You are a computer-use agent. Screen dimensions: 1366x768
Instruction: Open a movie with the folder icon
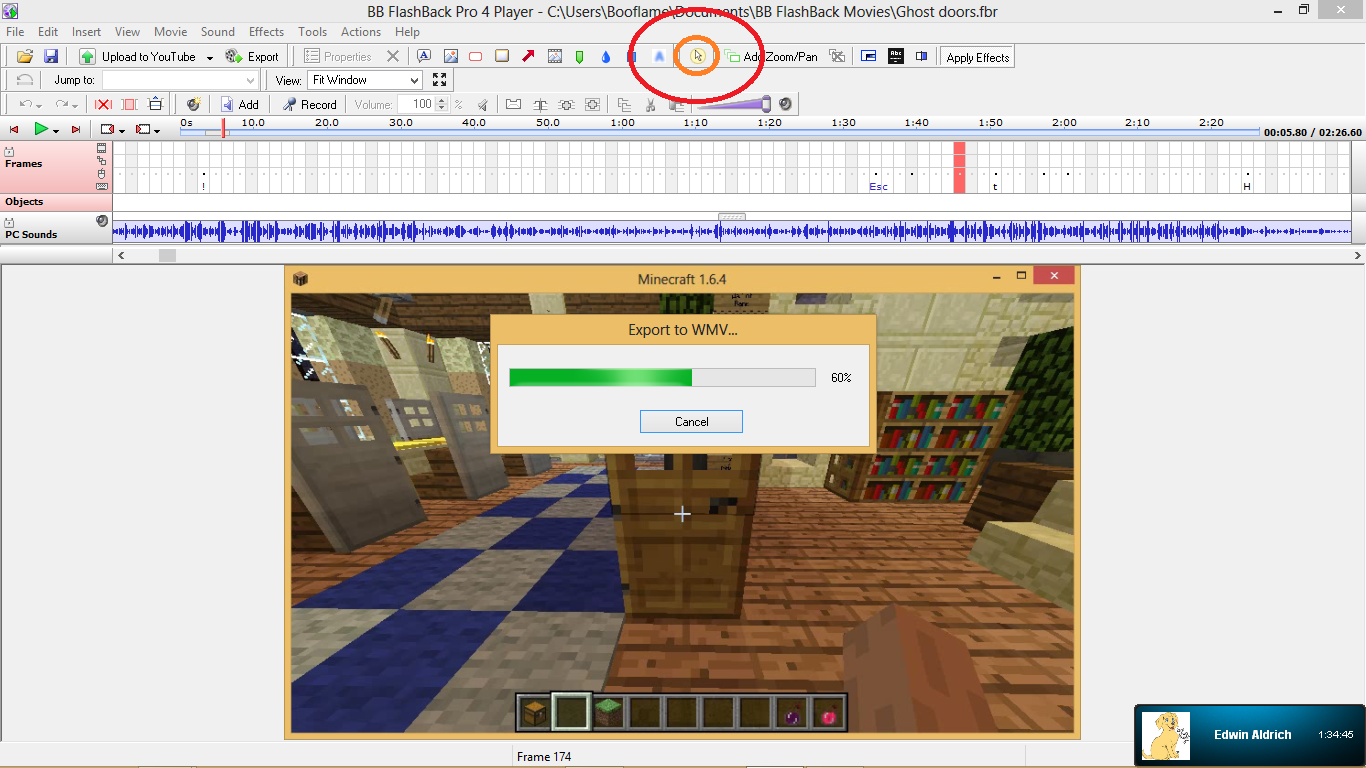click(25, 57)
